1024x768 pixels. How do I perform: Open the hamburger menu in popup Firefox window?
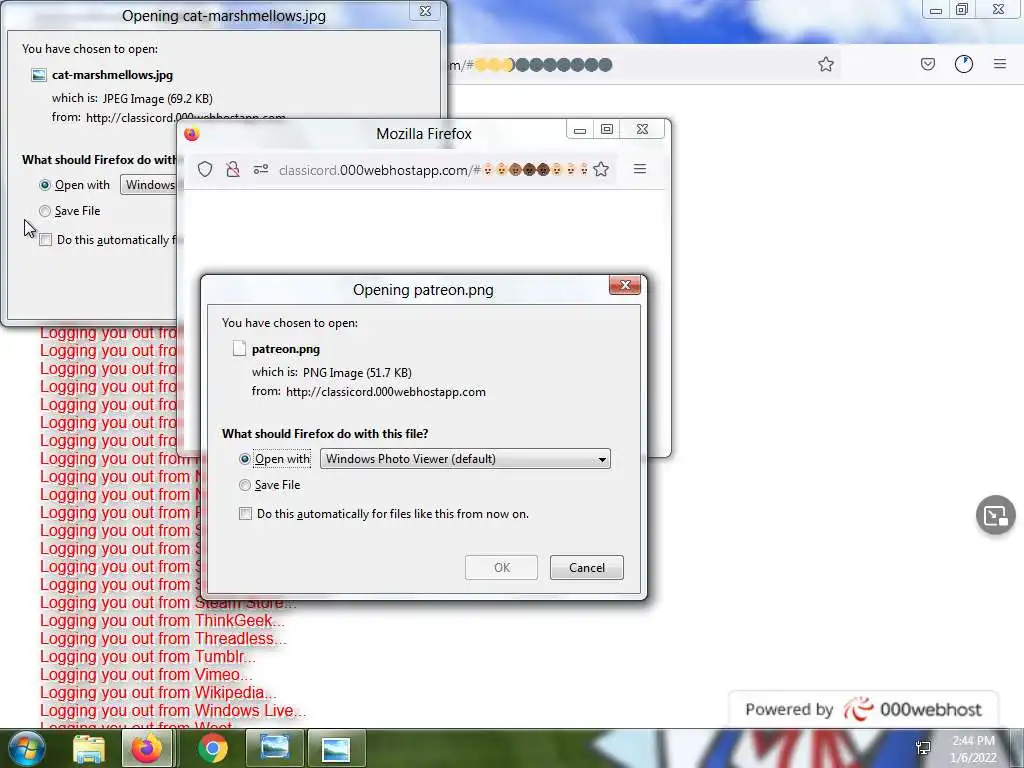tap(640, 169)
